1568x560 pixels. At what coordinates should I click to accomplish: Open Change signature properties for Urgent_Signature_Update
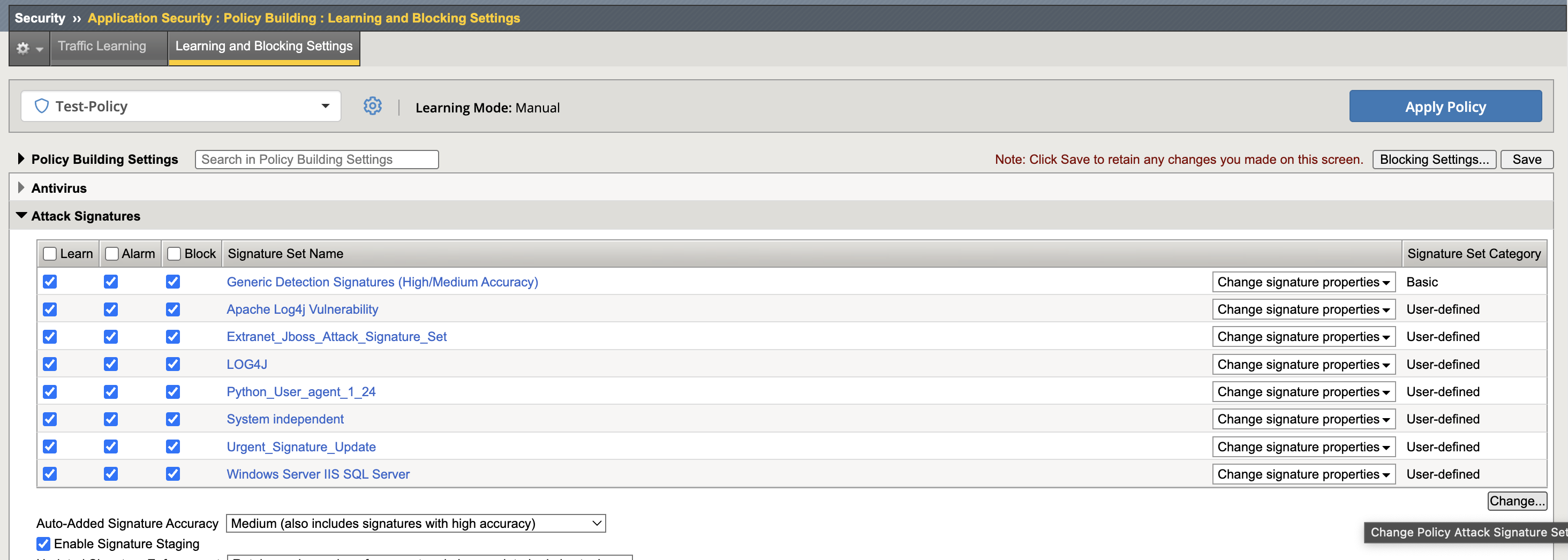click(x=1303, y=447)
